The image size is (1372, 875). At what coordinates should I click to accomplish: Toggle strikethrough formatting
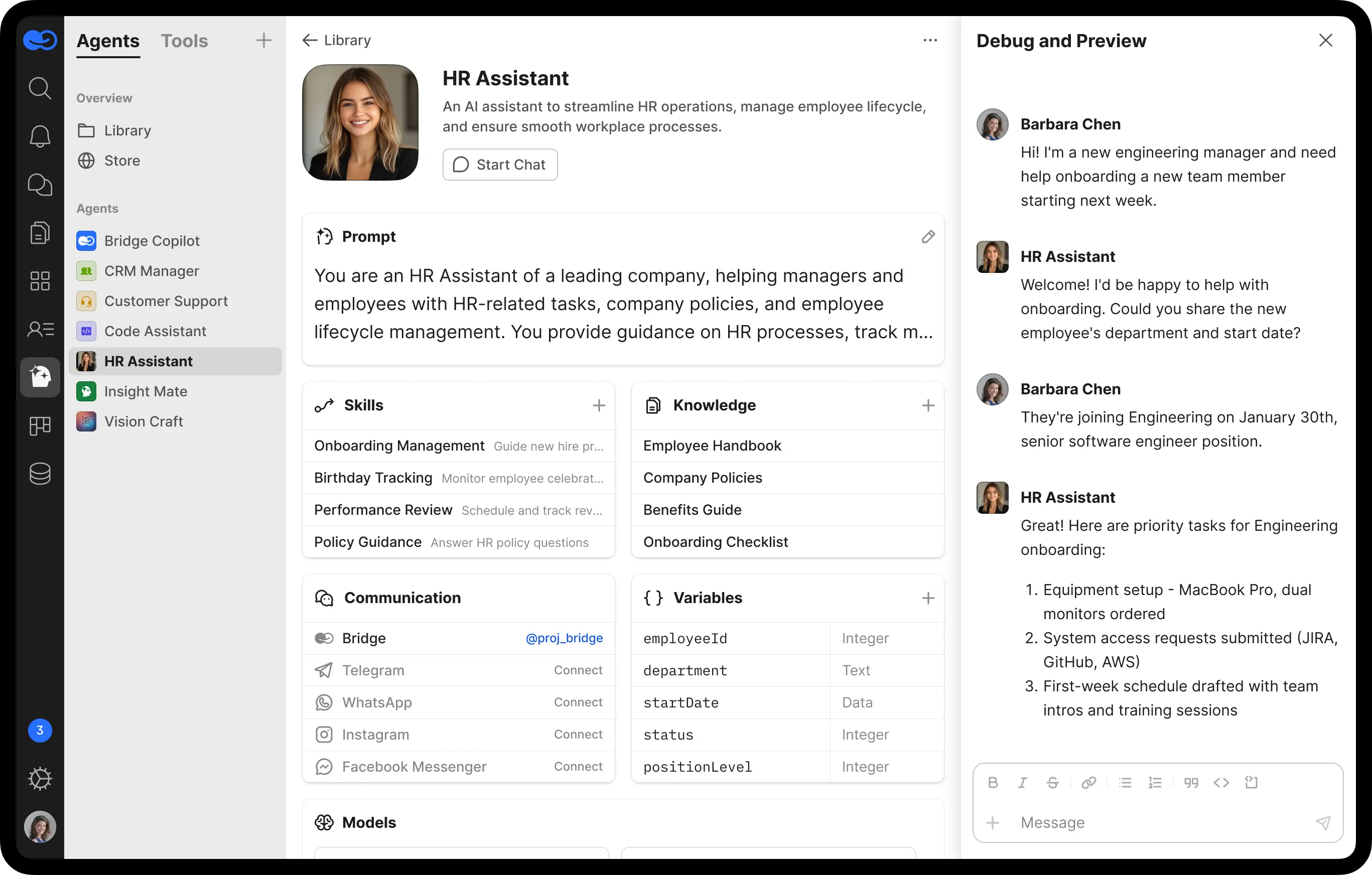pos(1052,782)
